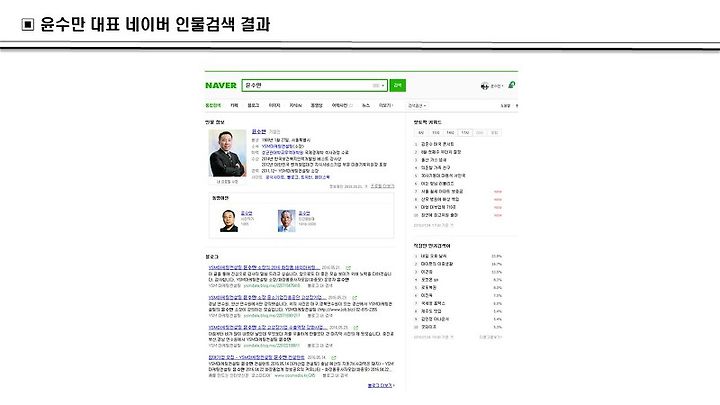Expand the 더보기 tab menu
The image size is (720, 405).
386,106
